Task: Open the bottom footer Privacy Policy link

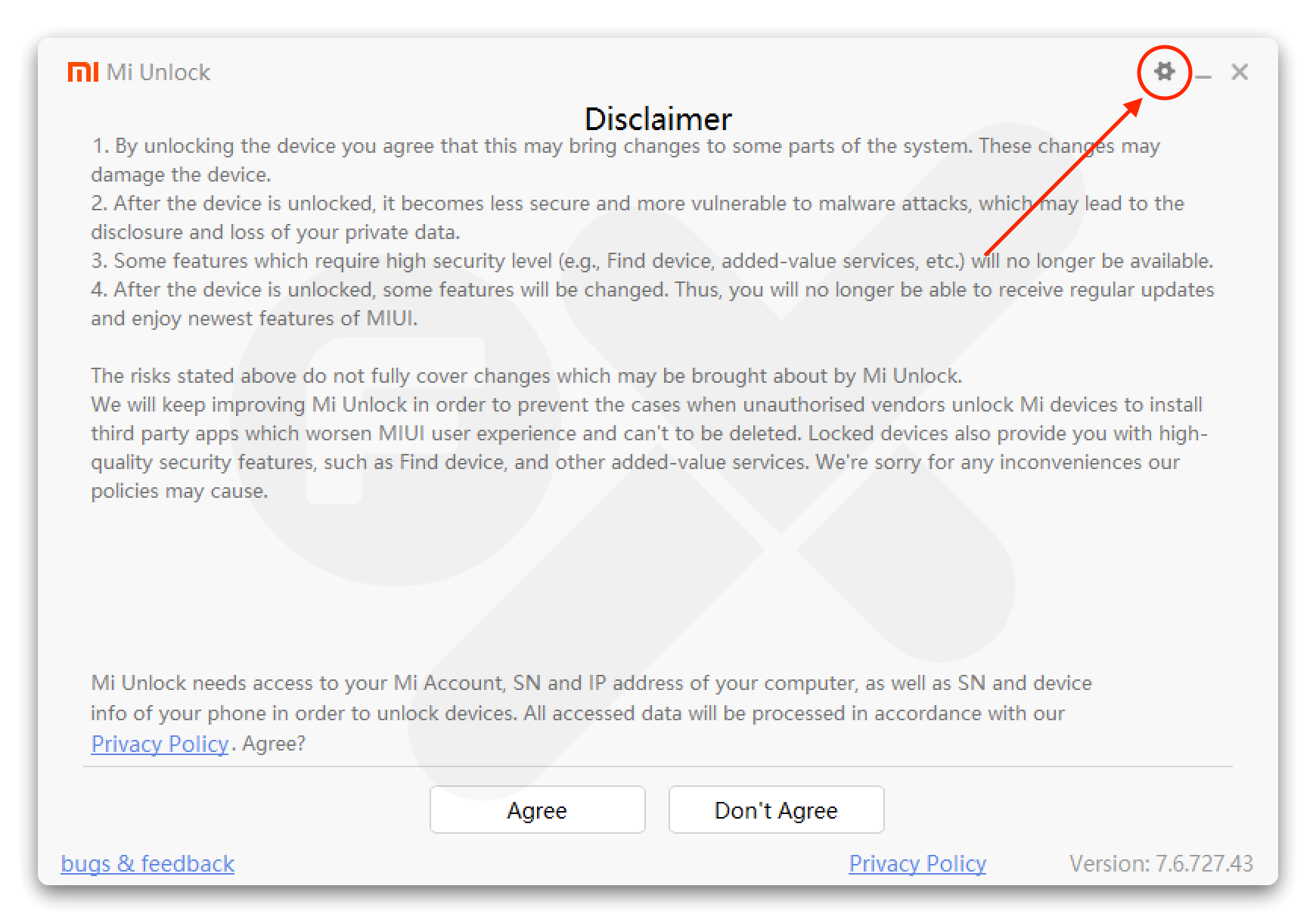Action: 917,863
